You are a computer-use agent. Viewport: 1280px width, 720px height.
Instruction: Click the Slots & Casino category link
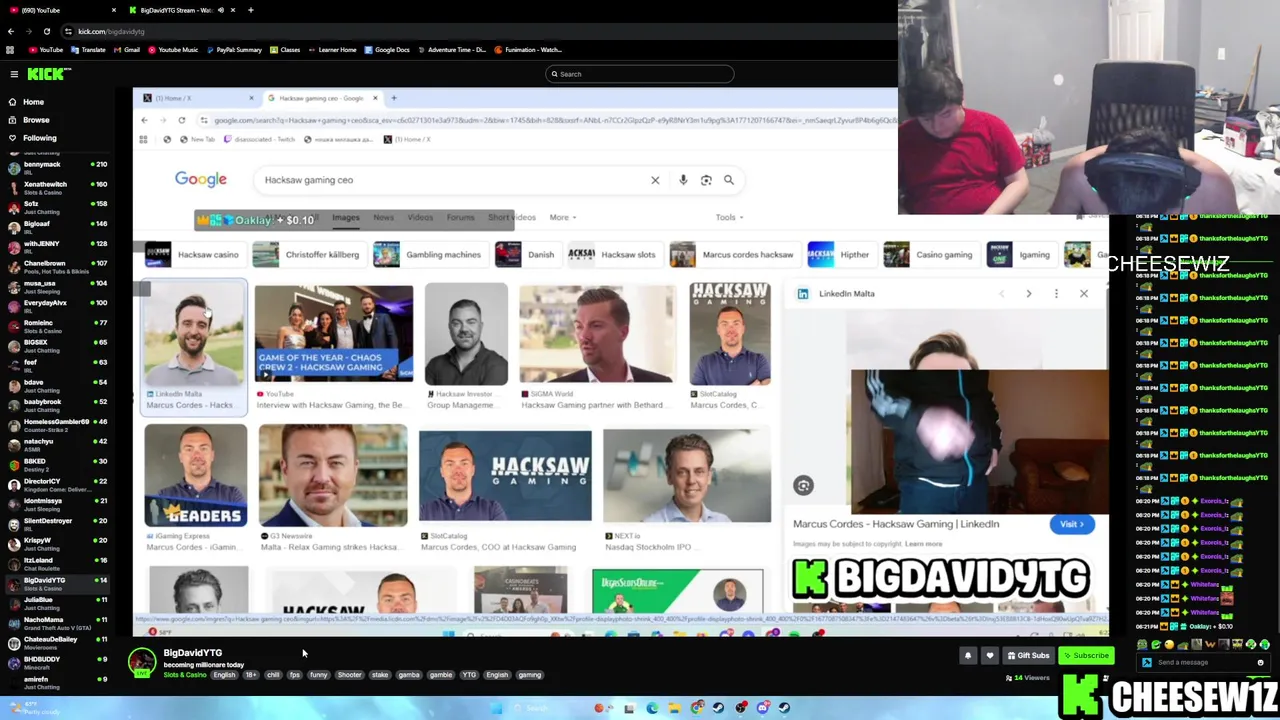coord(185,675)
